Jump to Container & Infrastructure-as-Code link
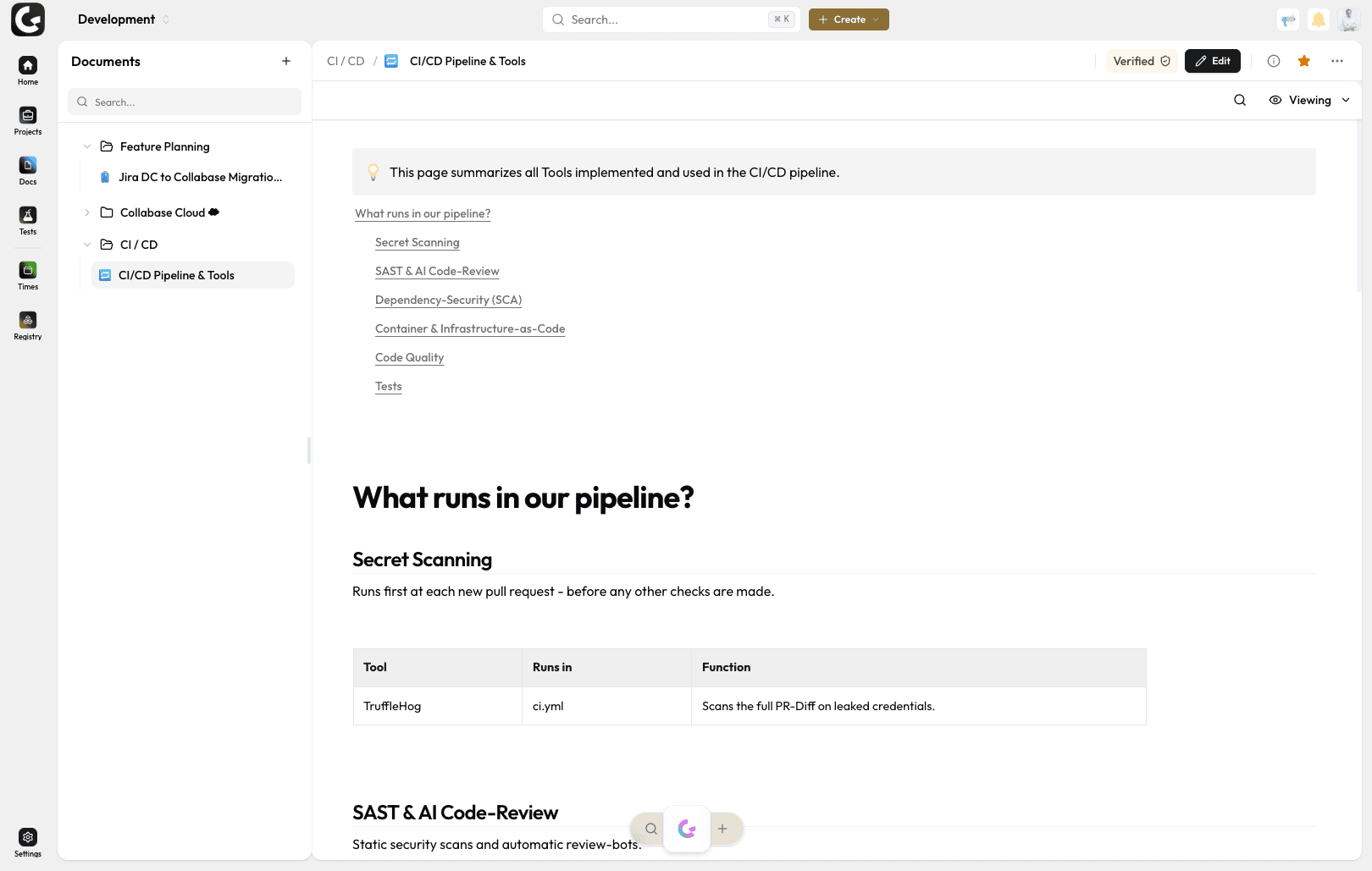 coord(470,328)
